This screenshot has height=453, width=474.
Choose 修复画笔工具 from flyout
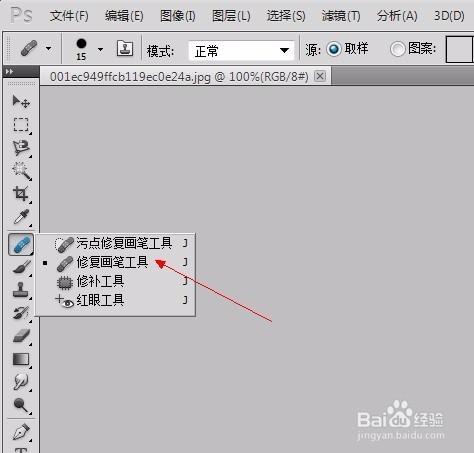click(115, 262)
